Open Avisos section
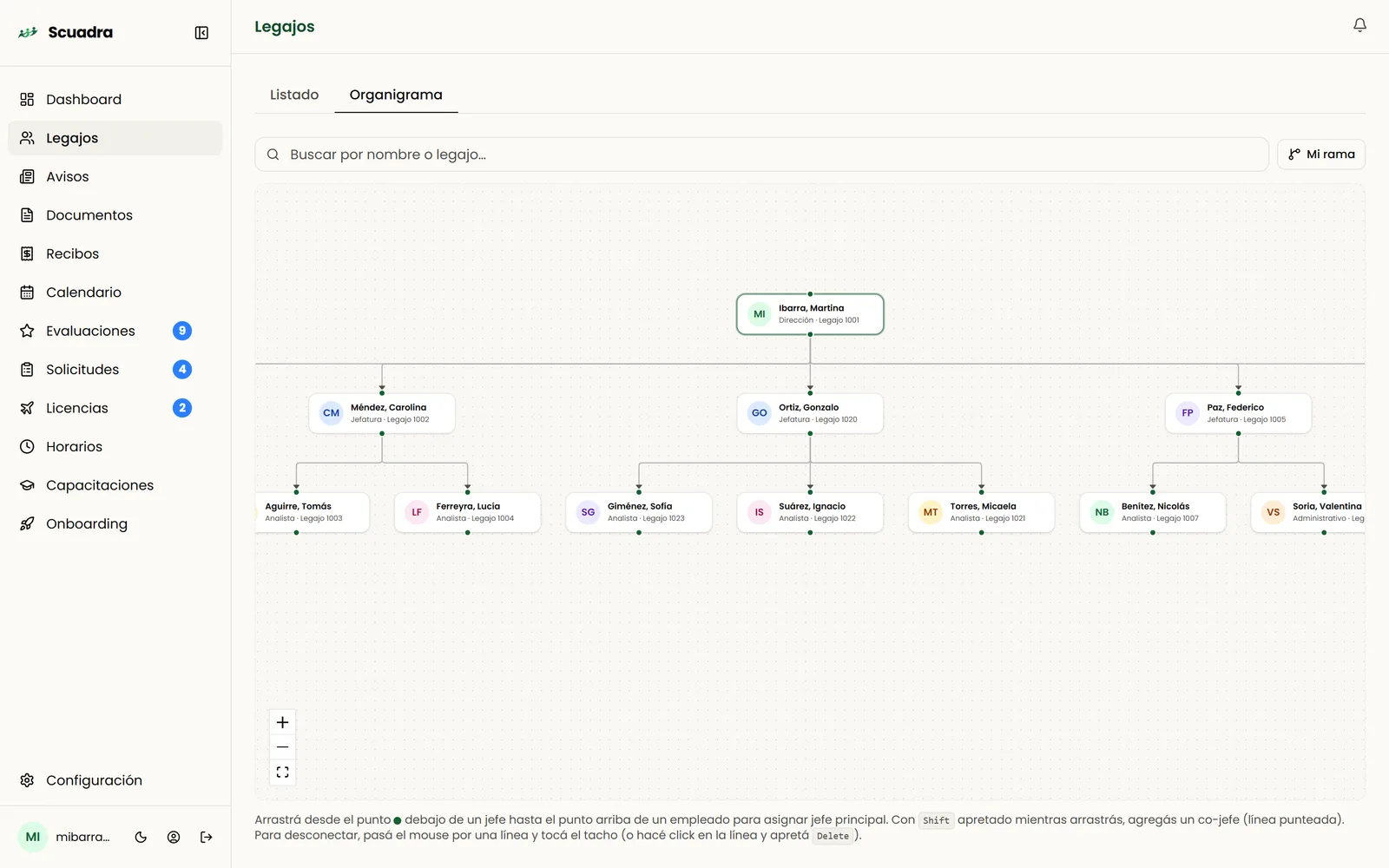1389x868 pixels. pyautogui.click(x=115, y=176)
